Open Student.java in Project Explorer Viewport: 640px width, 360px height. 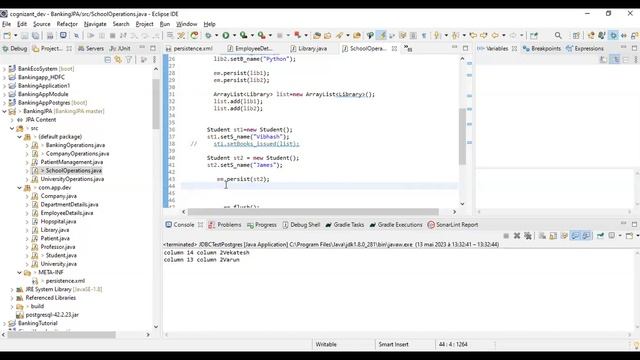point(61,256)
